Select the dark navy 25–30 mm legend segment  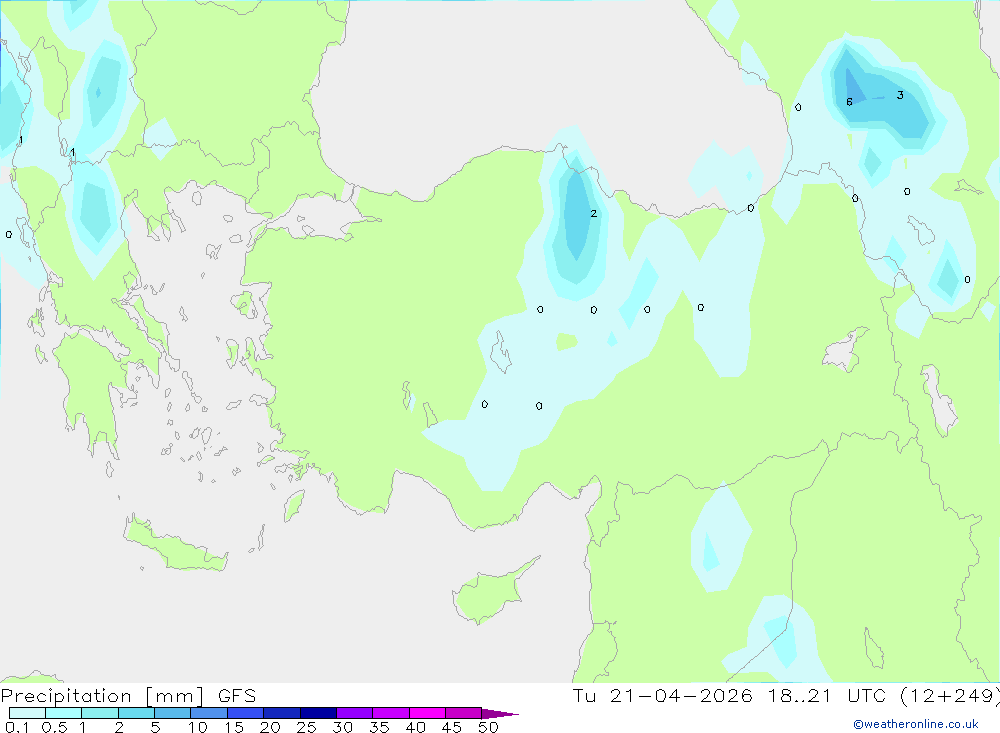tap(318, 713)
